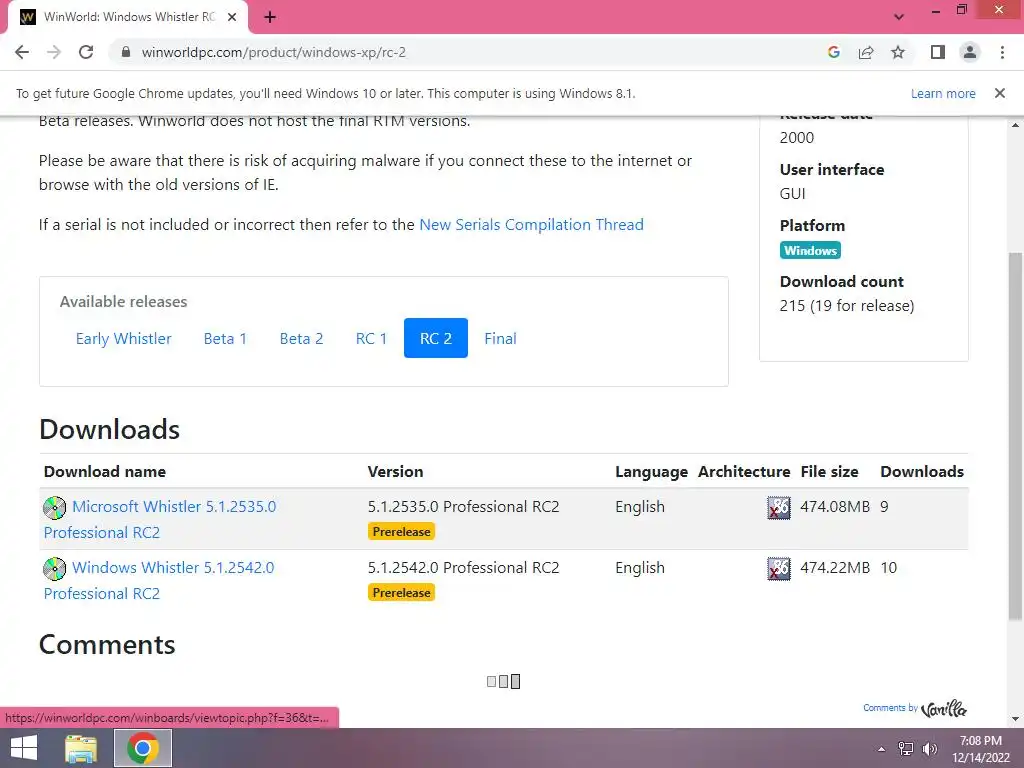The image size is (1024, 768).
Task: View site lock security info
Action: [x=126, y=52]
